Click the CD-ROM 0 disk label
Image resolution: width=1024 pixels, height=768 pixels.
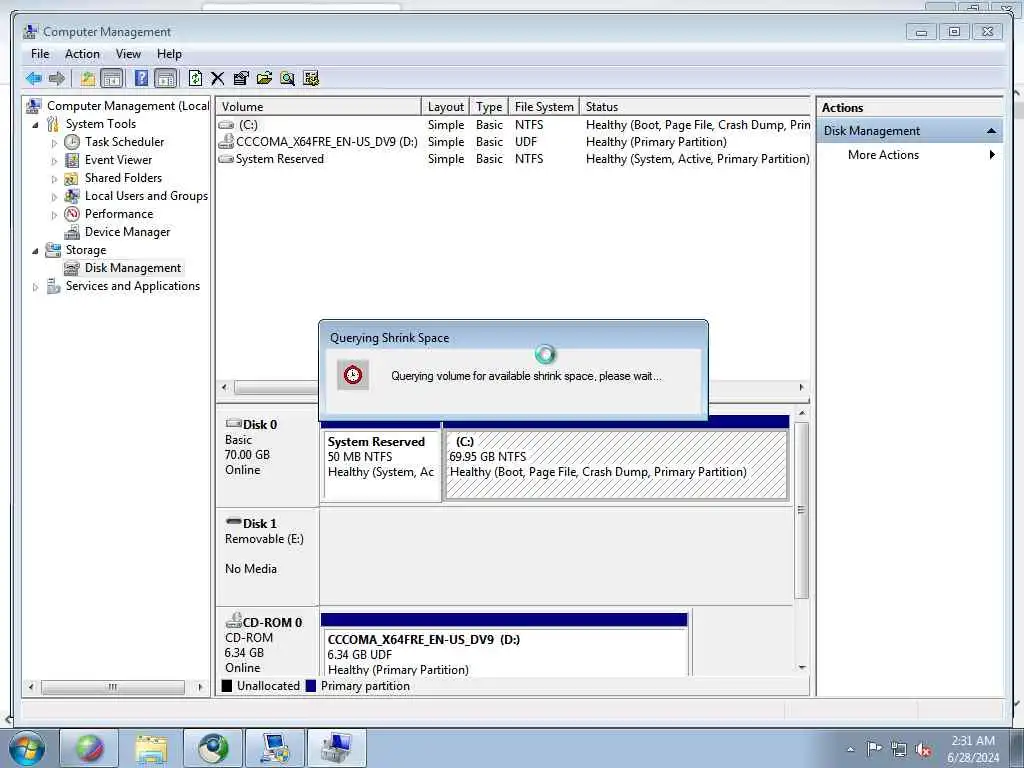[267, 643]
